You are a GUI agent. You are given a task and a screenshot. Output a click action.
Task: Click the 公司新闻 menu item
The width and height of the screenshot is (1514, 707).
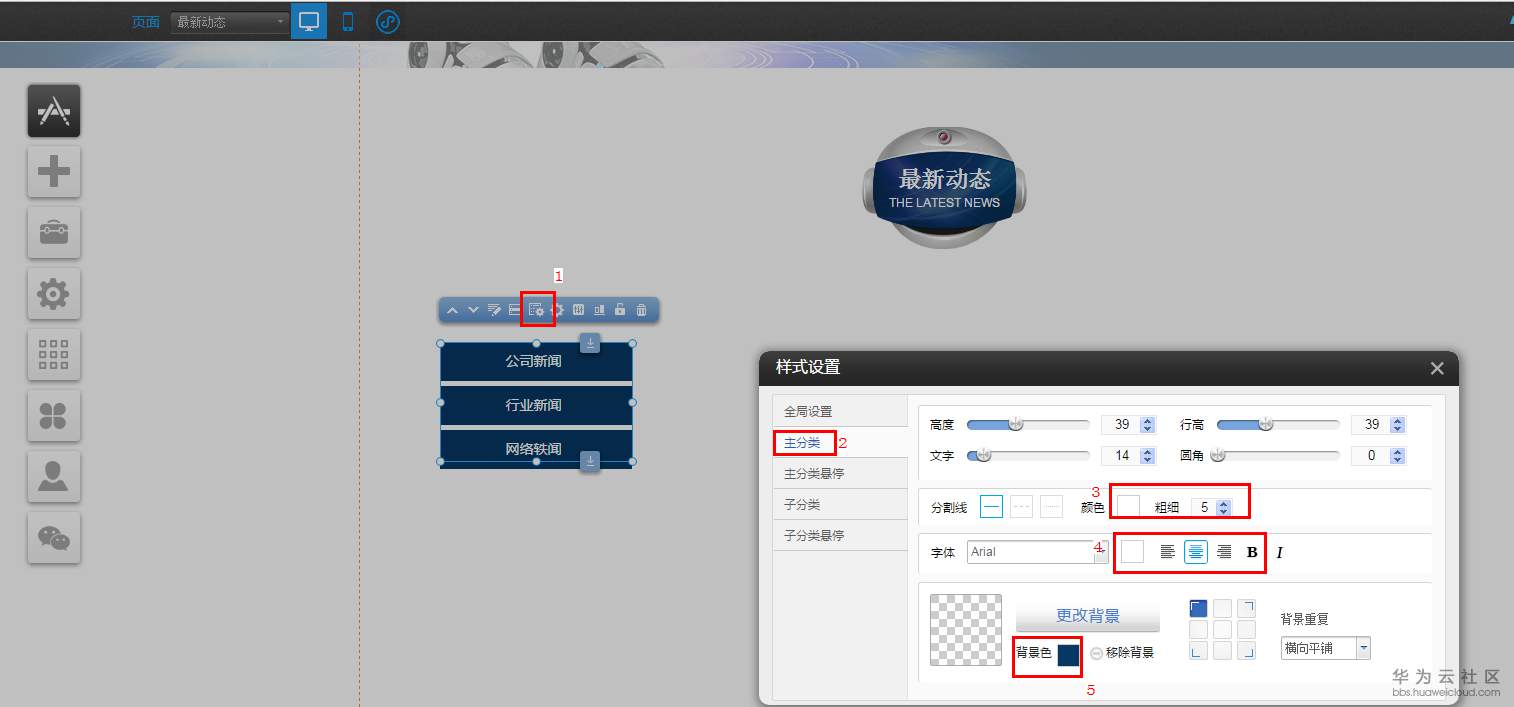536,362
